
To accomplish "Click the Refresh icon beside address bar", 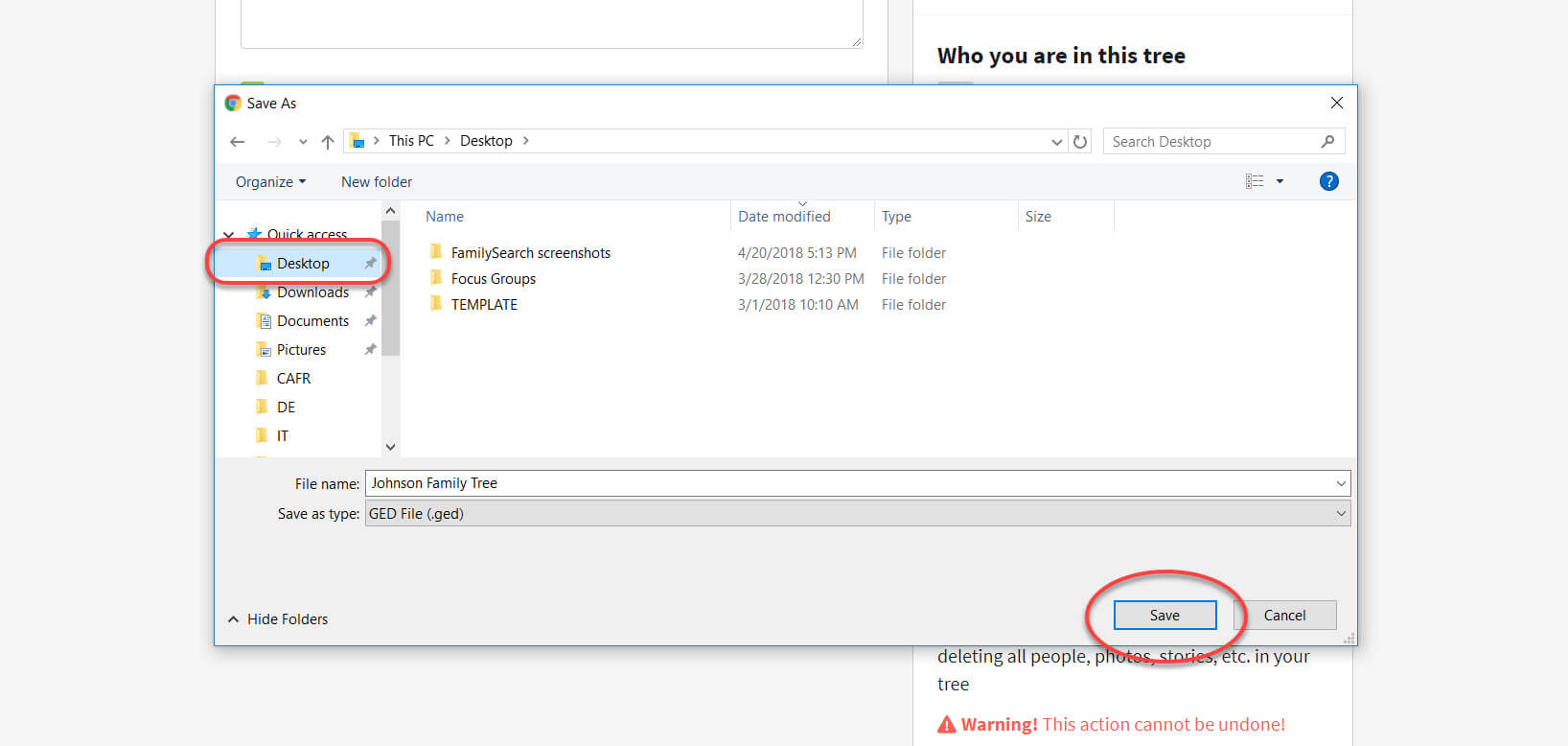I will [x=1080, y=142].
